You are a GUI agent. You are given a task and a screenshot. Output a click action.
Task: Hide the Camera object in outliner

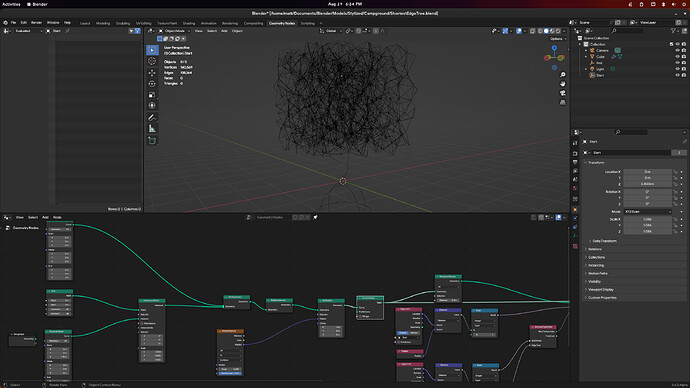[x=677, y=51]
